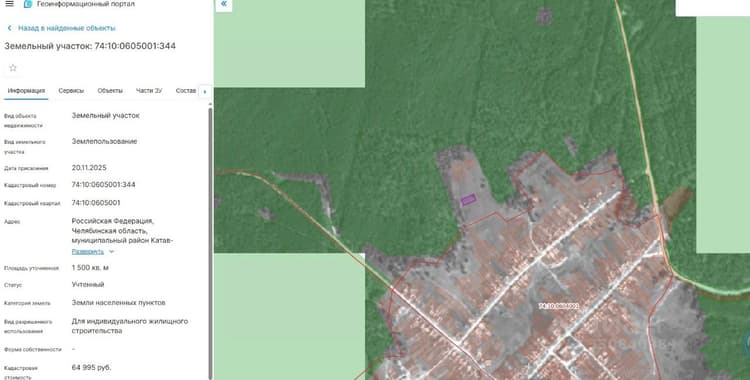Click the chevron next to Развернуть

click(x=111, y=252)
